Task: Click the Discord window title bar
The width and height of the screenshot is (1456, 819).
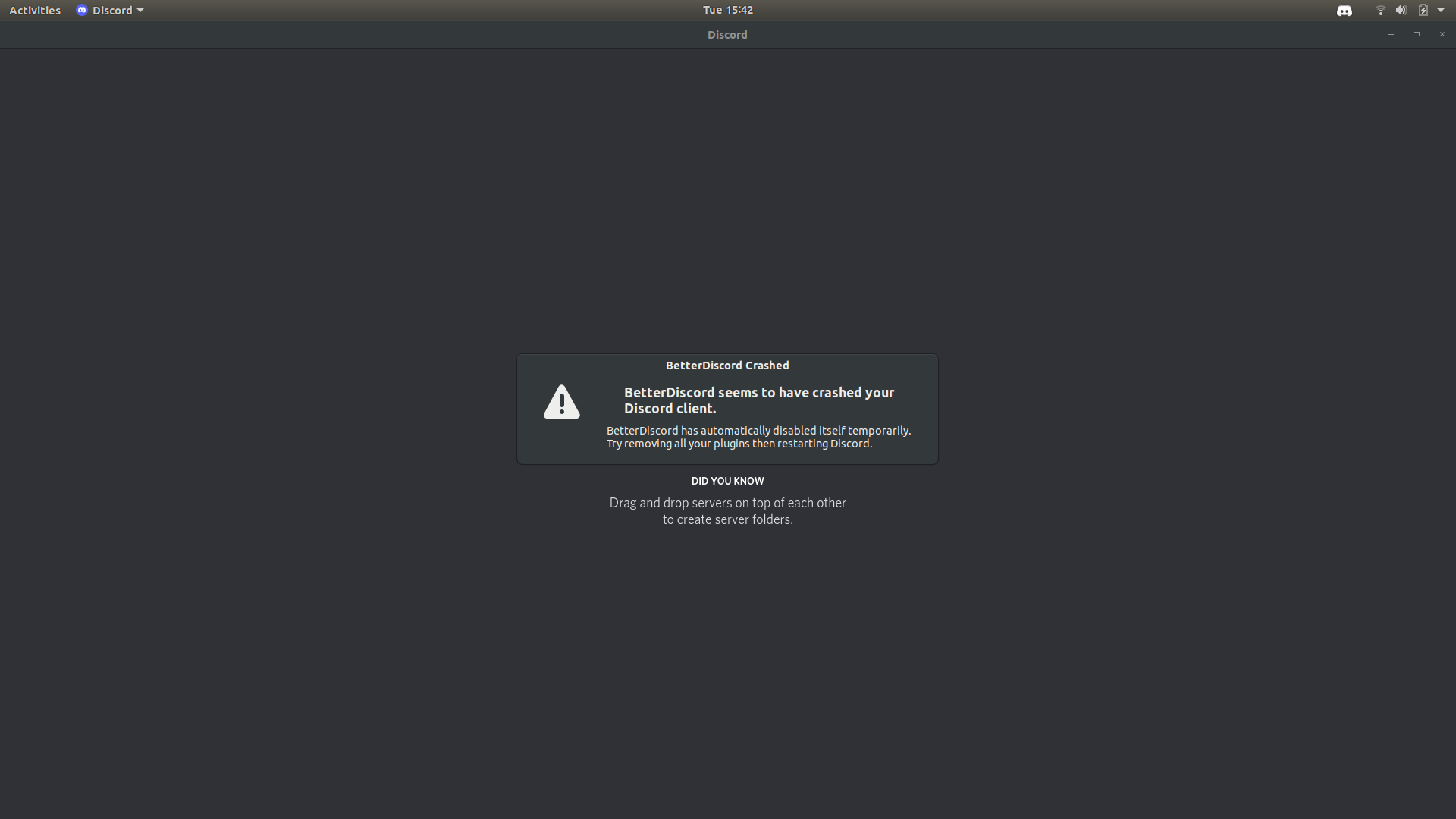Action: pos(726,34)
